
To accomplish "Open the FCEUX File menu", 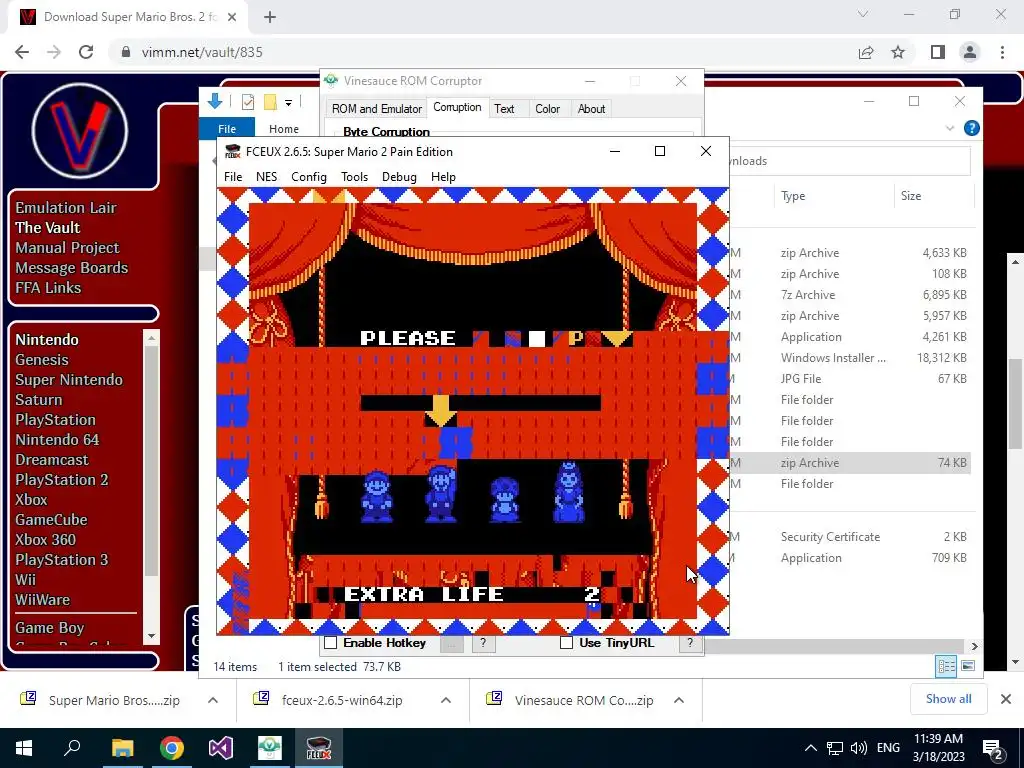I will 232,177.
